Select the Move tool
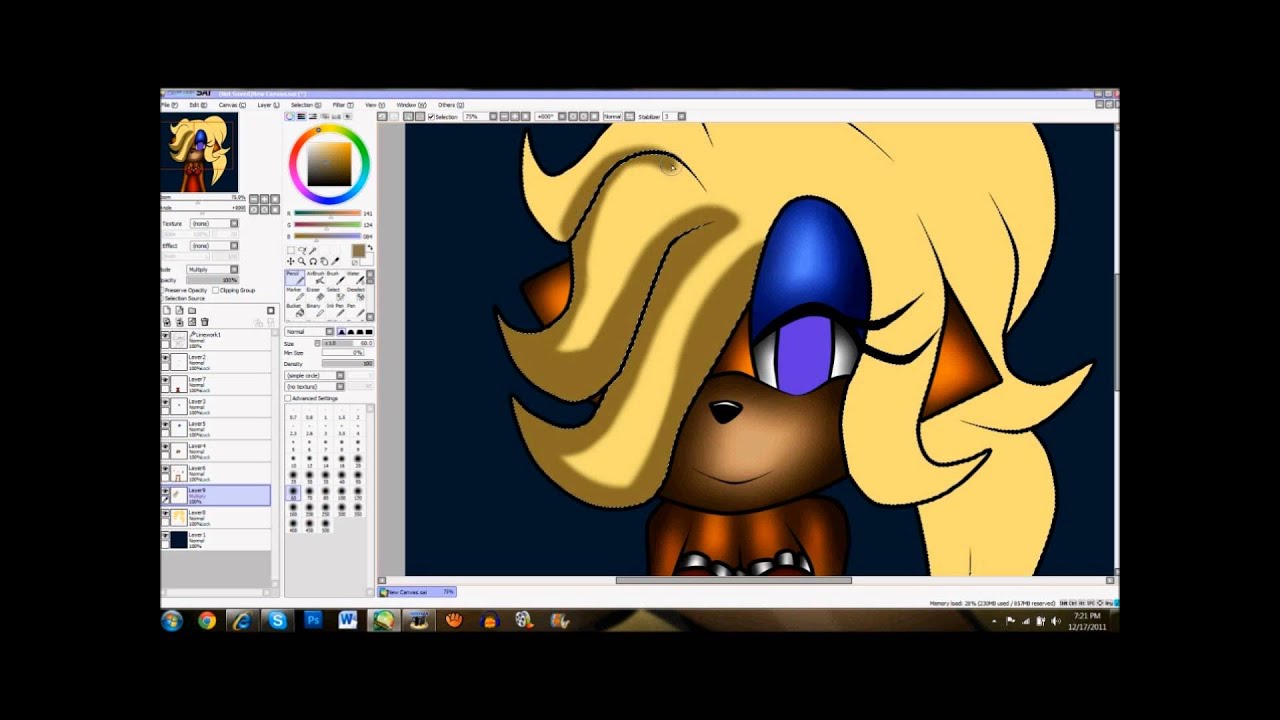 click(x=291, y=261)
